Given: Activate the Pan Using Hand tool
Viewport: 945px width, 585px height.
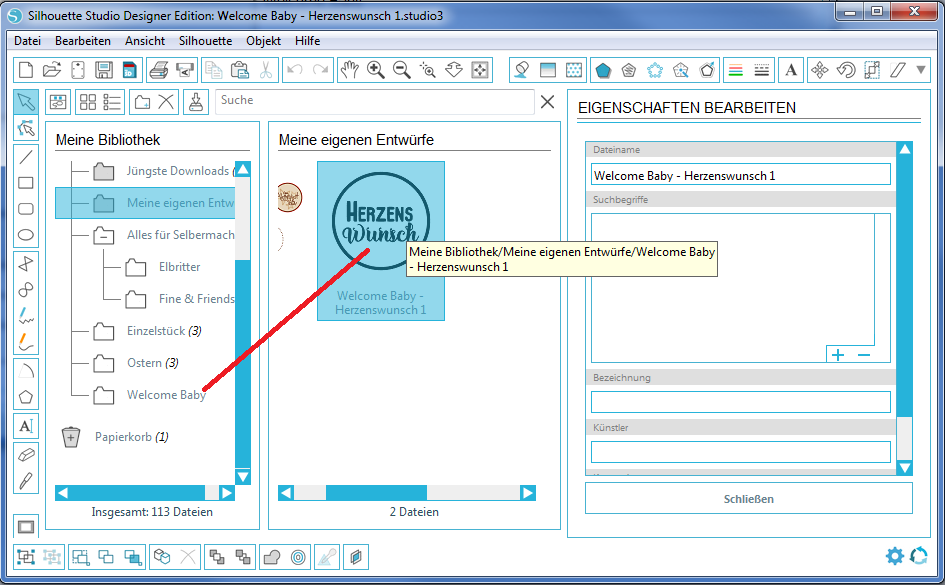Looking at the screenshot, I should pos(351,70).
